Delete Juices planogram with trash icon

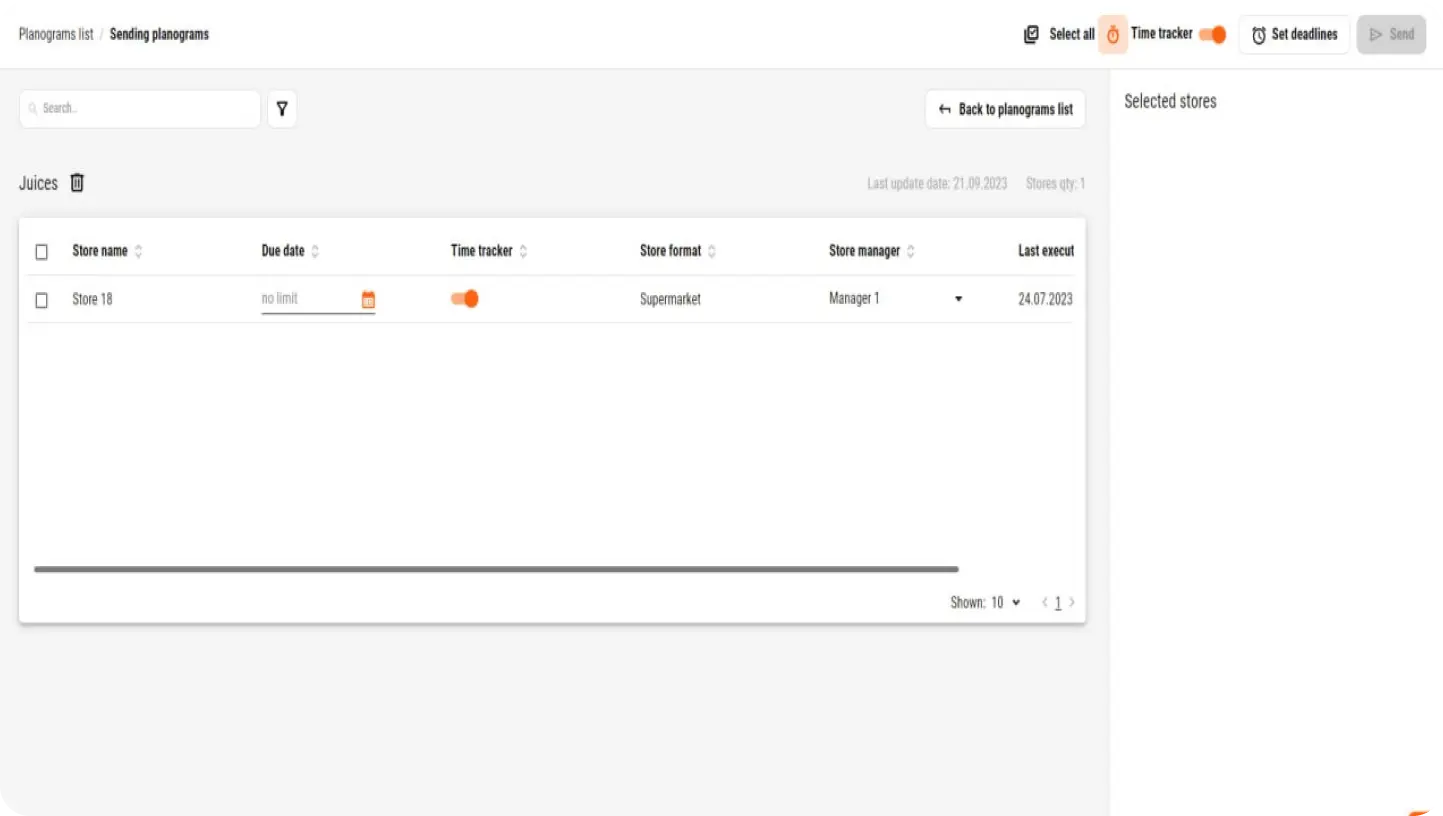click(77, 183)
